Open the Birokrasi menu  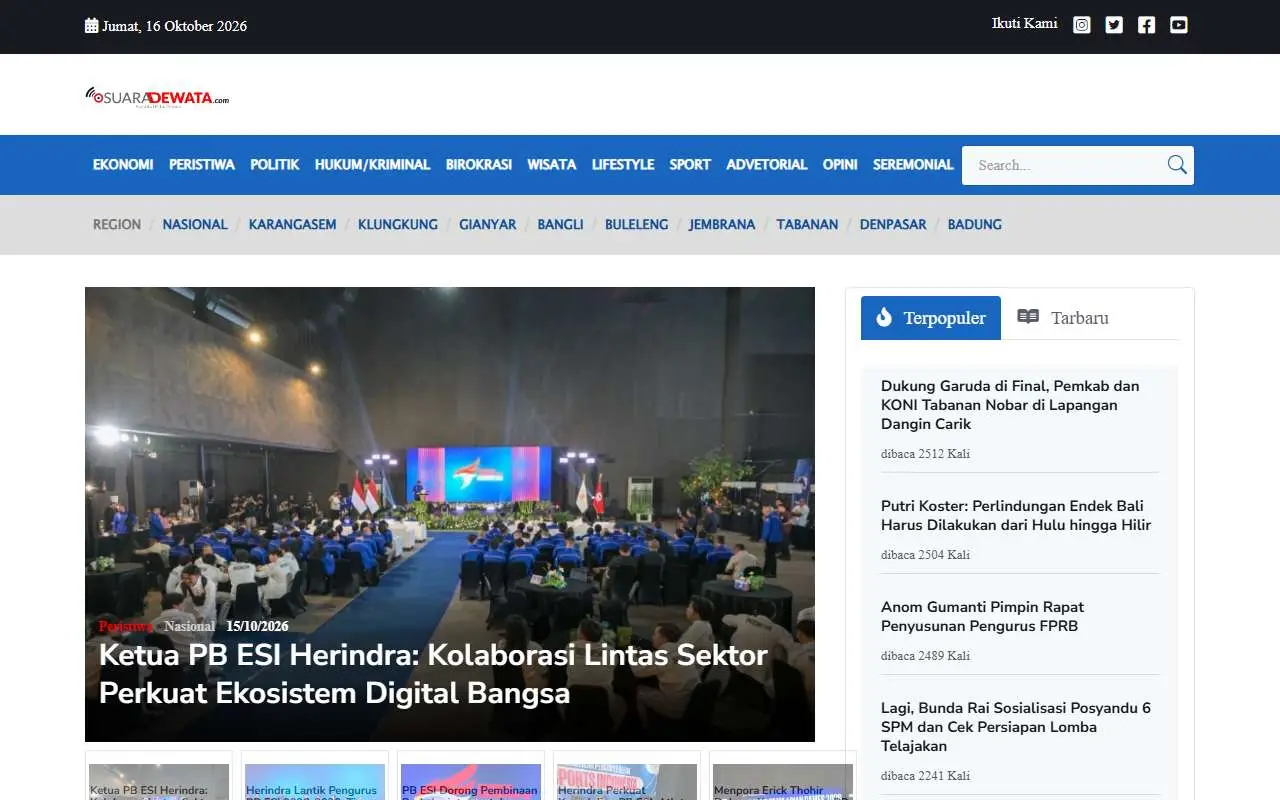pyautogui.click(x=479, y=165)
